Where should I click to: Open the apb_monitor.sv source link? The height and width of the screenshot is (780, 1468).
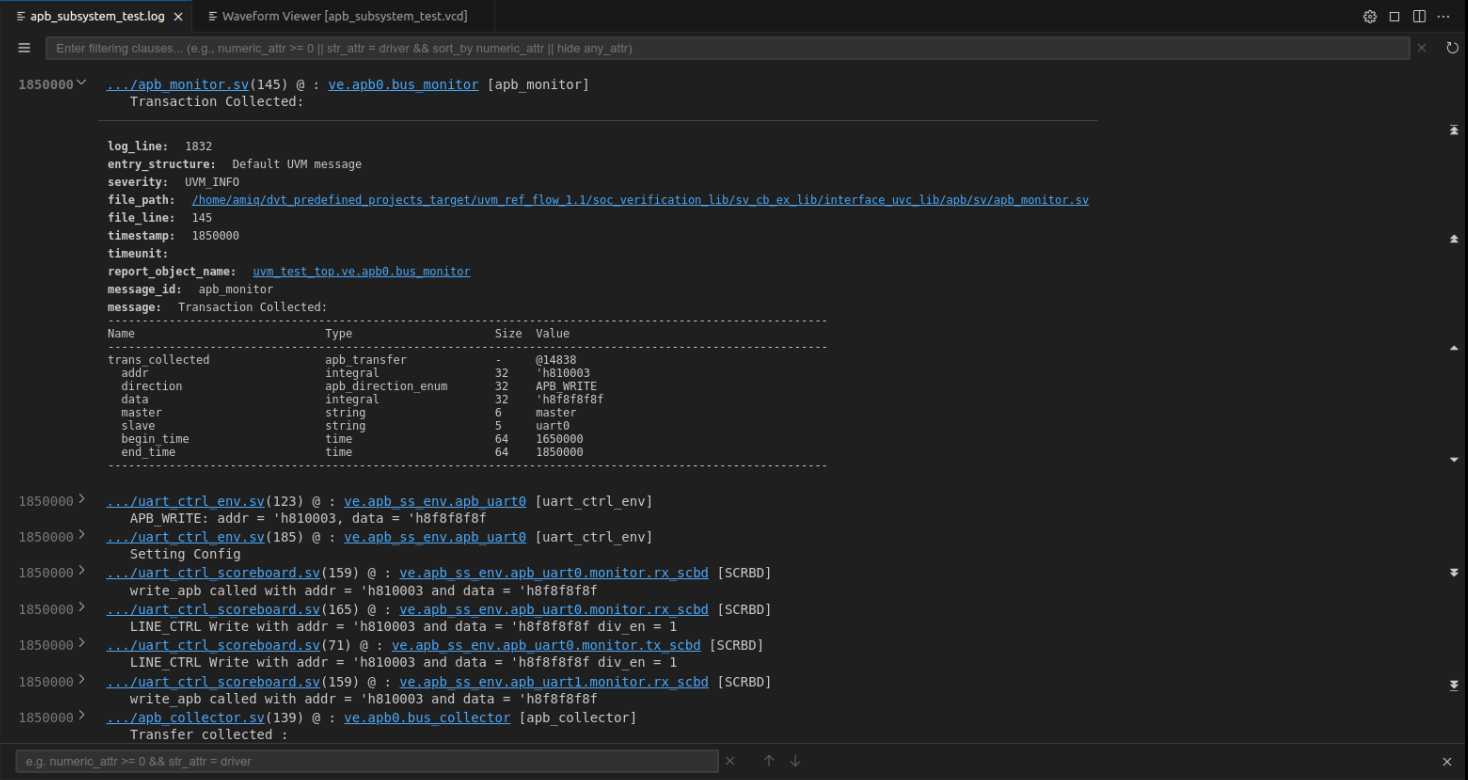pyautogui.click(x=176, y=84)
